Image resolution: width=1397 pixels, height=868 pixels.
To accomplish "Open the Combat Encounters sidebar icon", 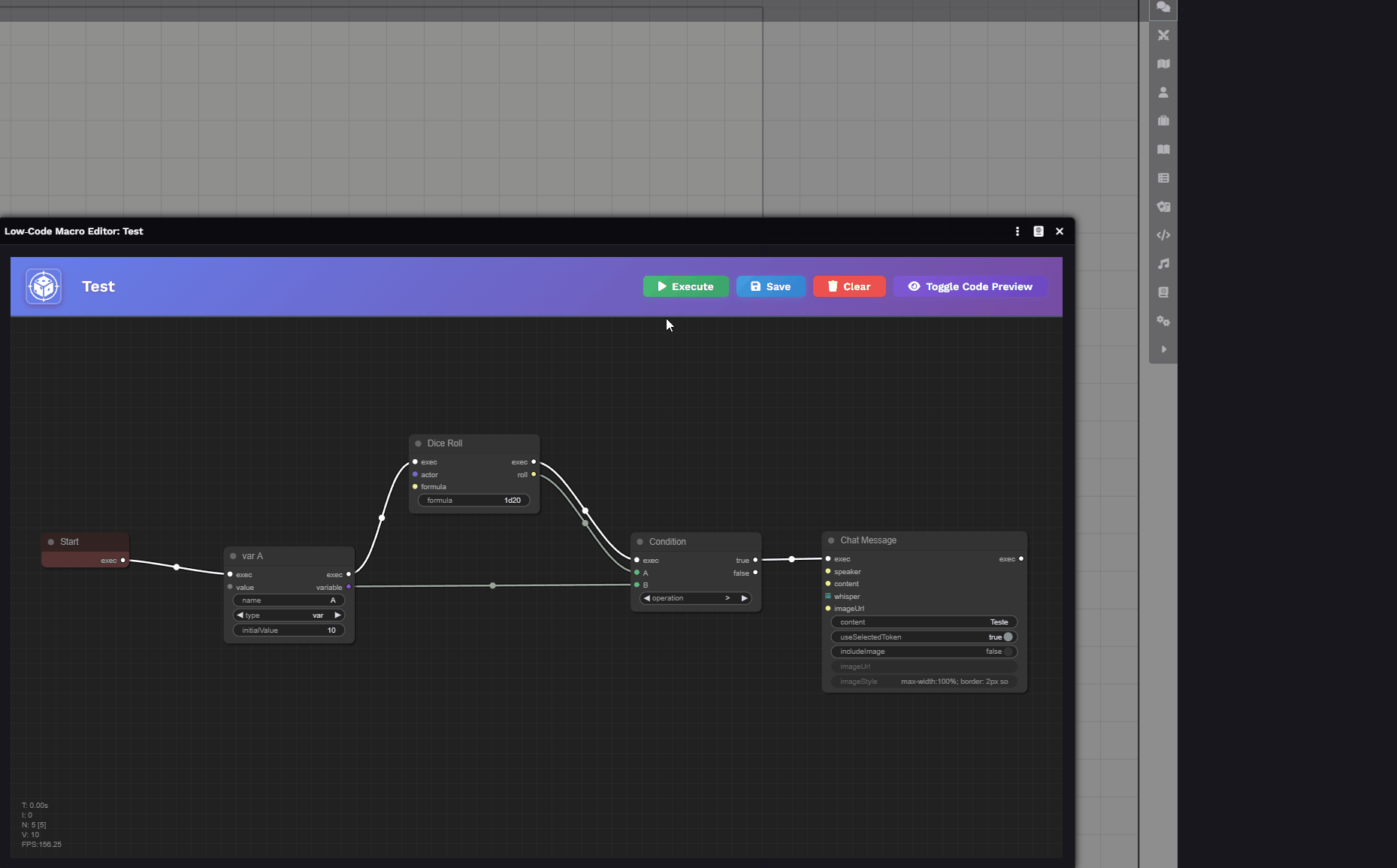I will (x=1163, y=35).
